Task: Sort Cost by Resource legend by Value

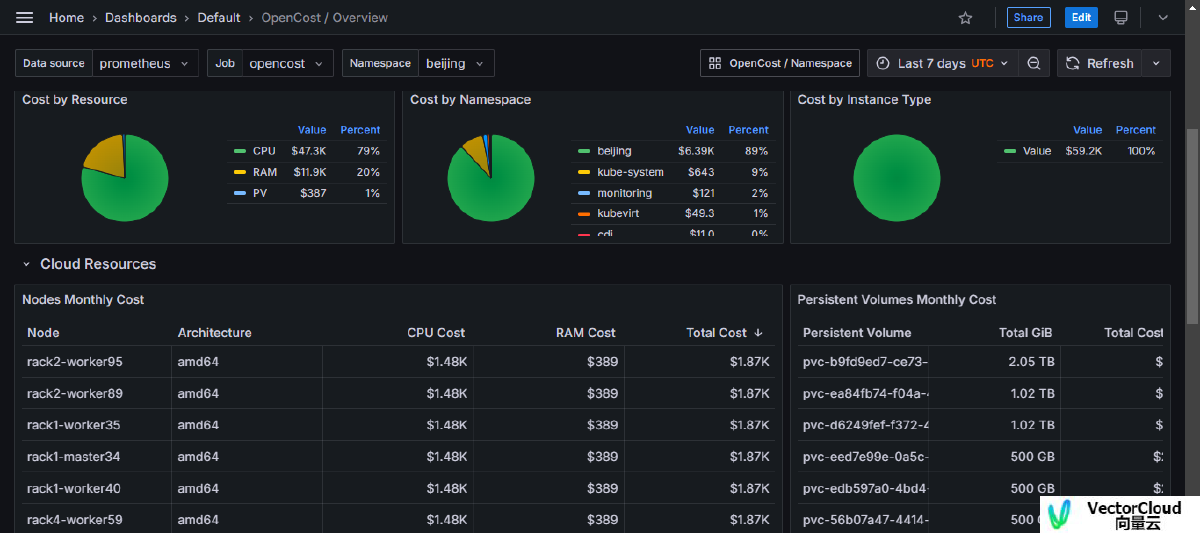Action: (x=312, y=130)
